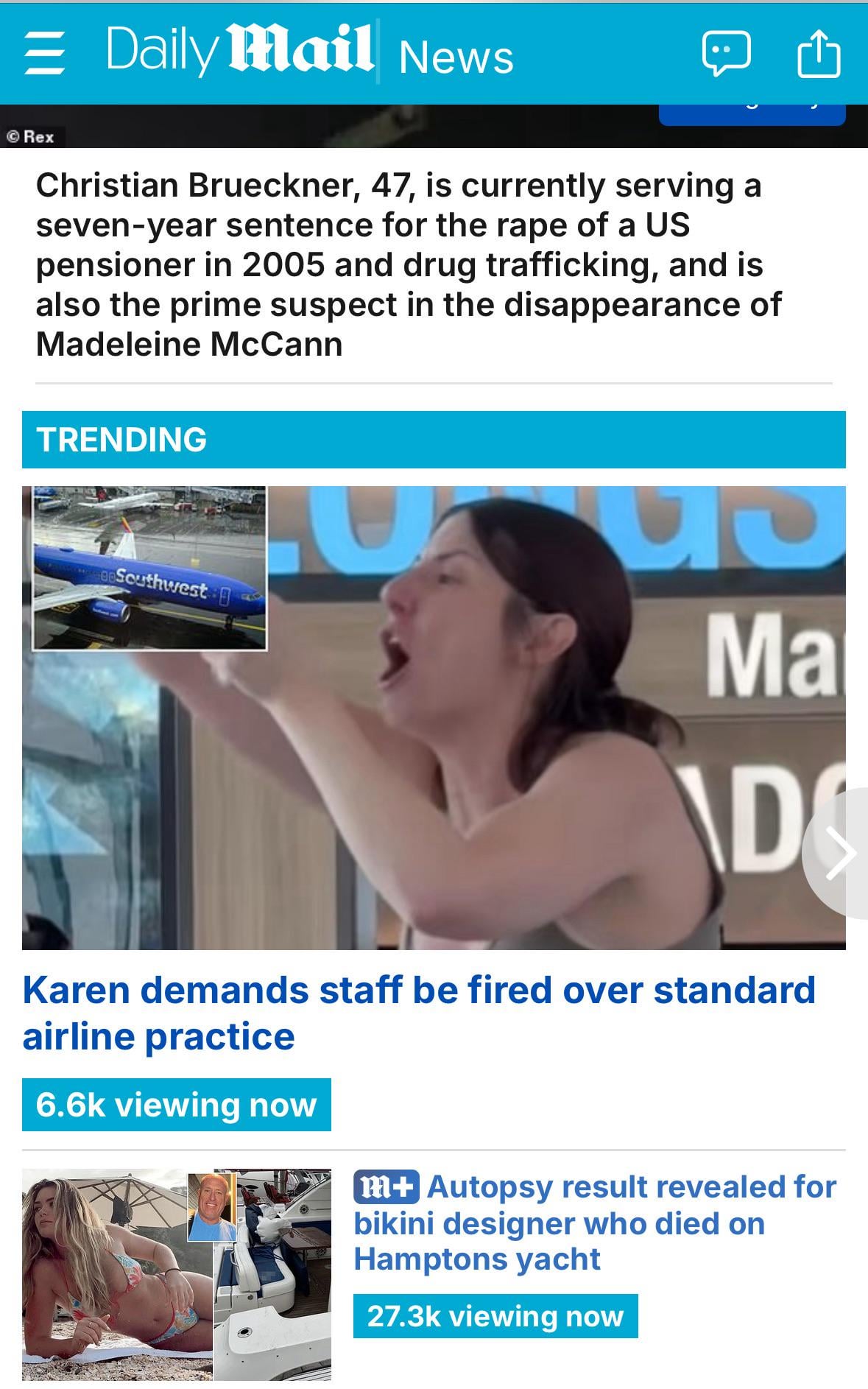Open the bikini designer beach photo
The width and height of the screenshot is (868, 1389).
[x=118, y=1274]
